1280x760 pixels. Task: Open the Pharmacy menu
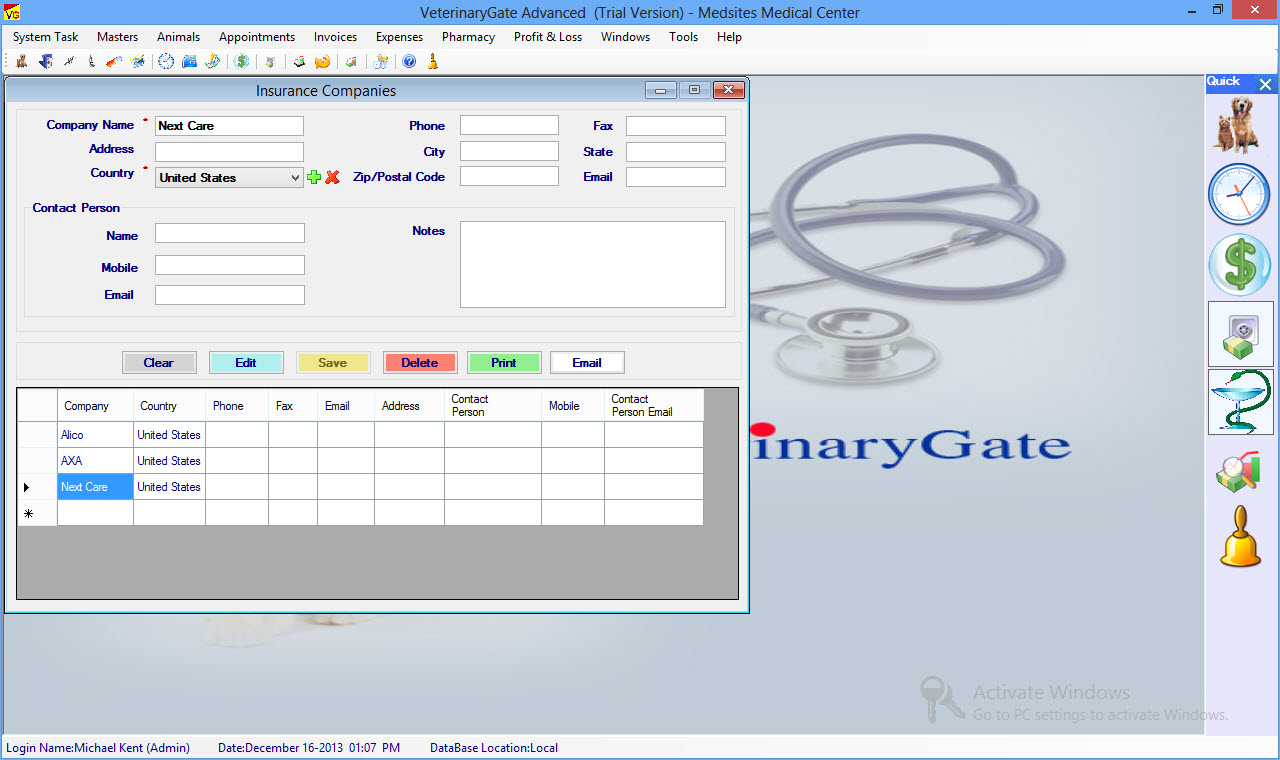click(468, 37)
